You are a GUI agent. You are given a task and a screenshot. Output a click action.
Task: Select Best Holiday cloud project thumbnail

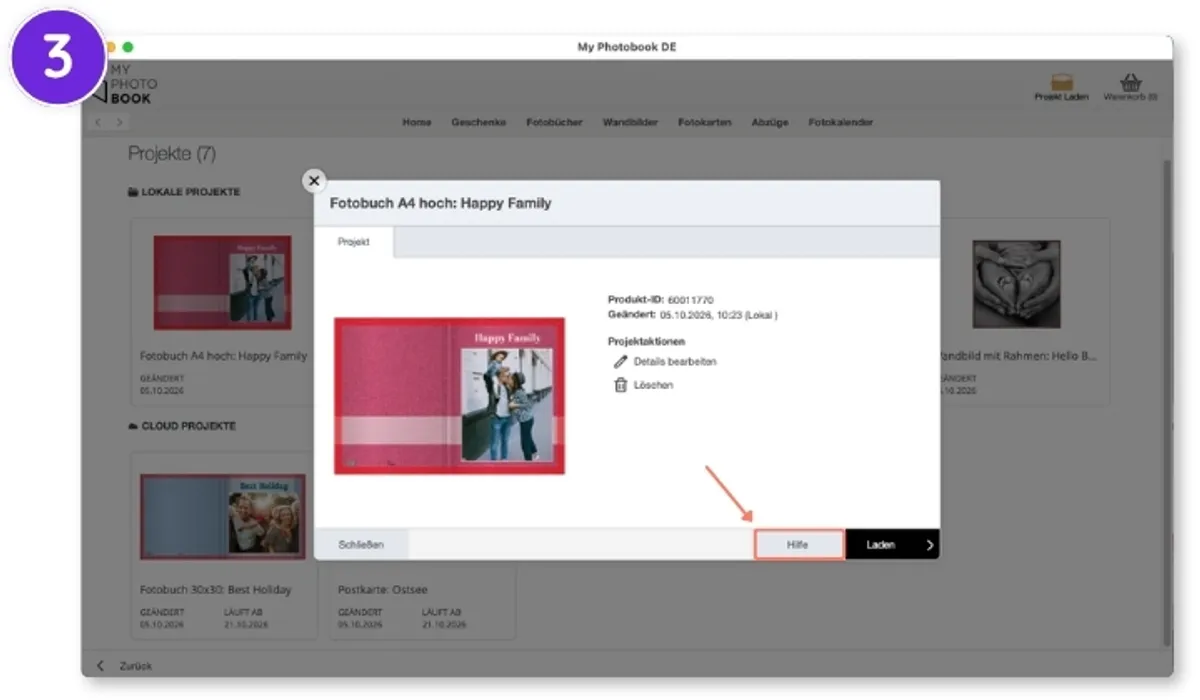[x=222, y=516]
